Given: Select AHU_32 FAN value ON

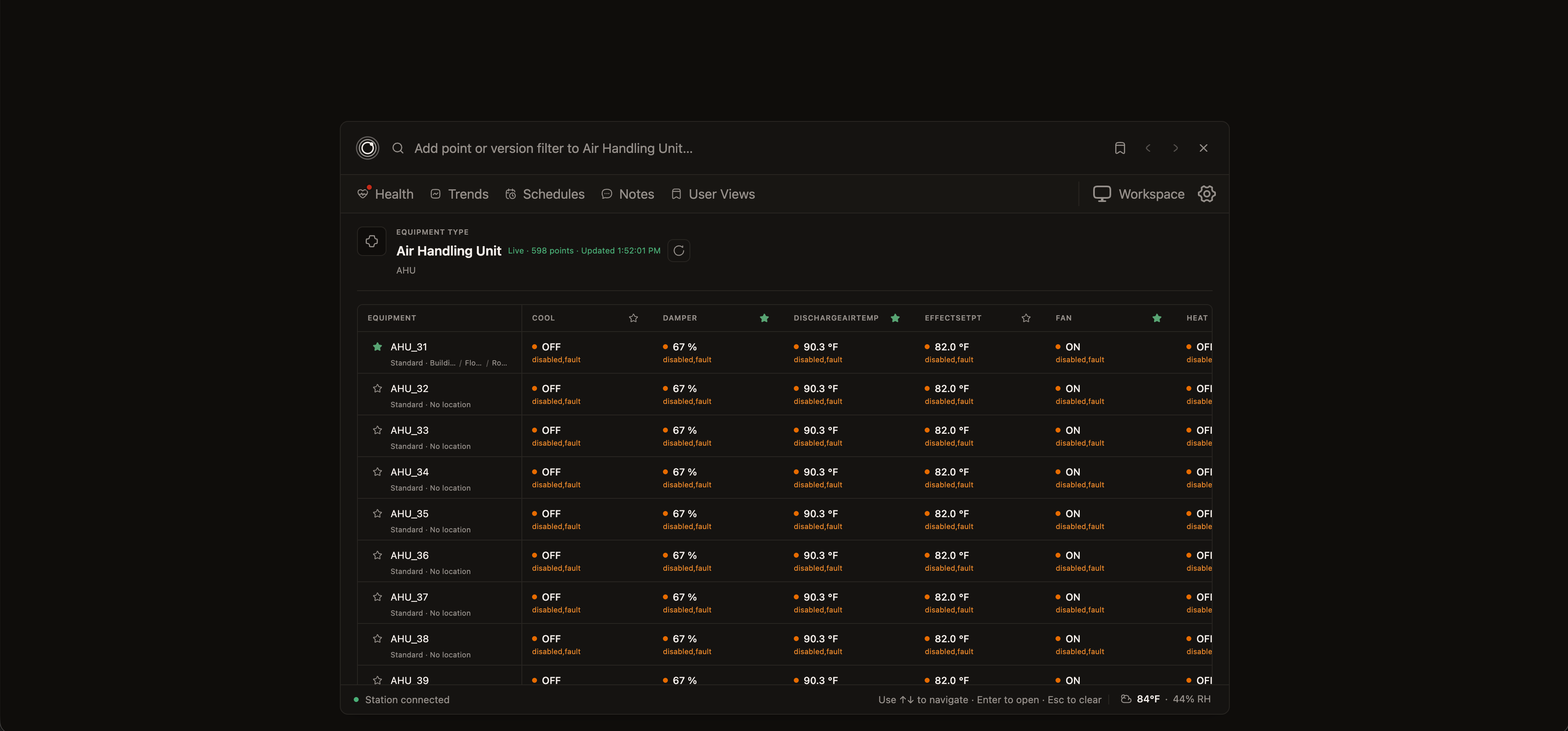Looking at the screenshot, I should click(1072, 388).
